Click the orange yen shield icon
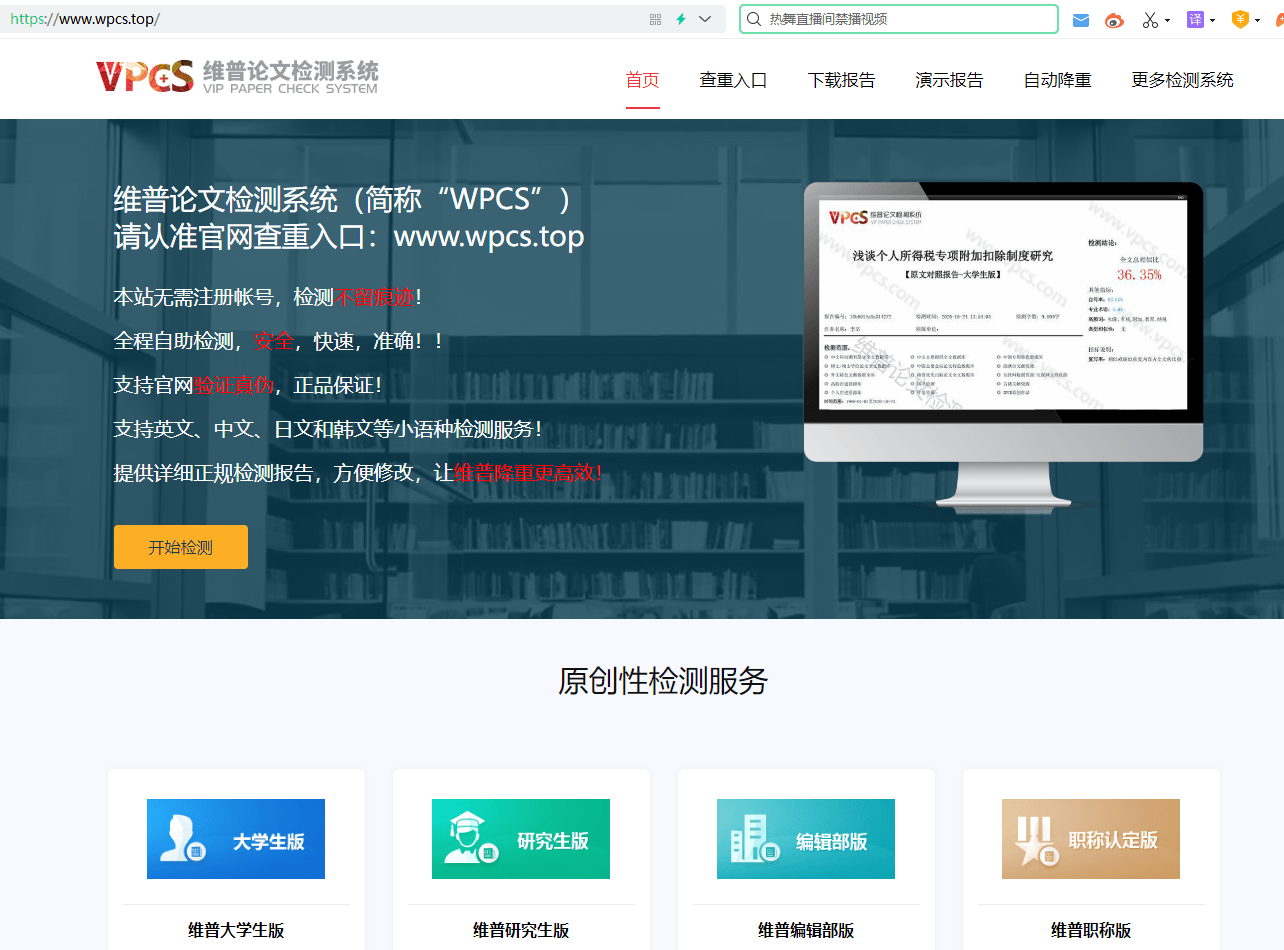Viewport: 1284px width, 950px height. 1240,19
